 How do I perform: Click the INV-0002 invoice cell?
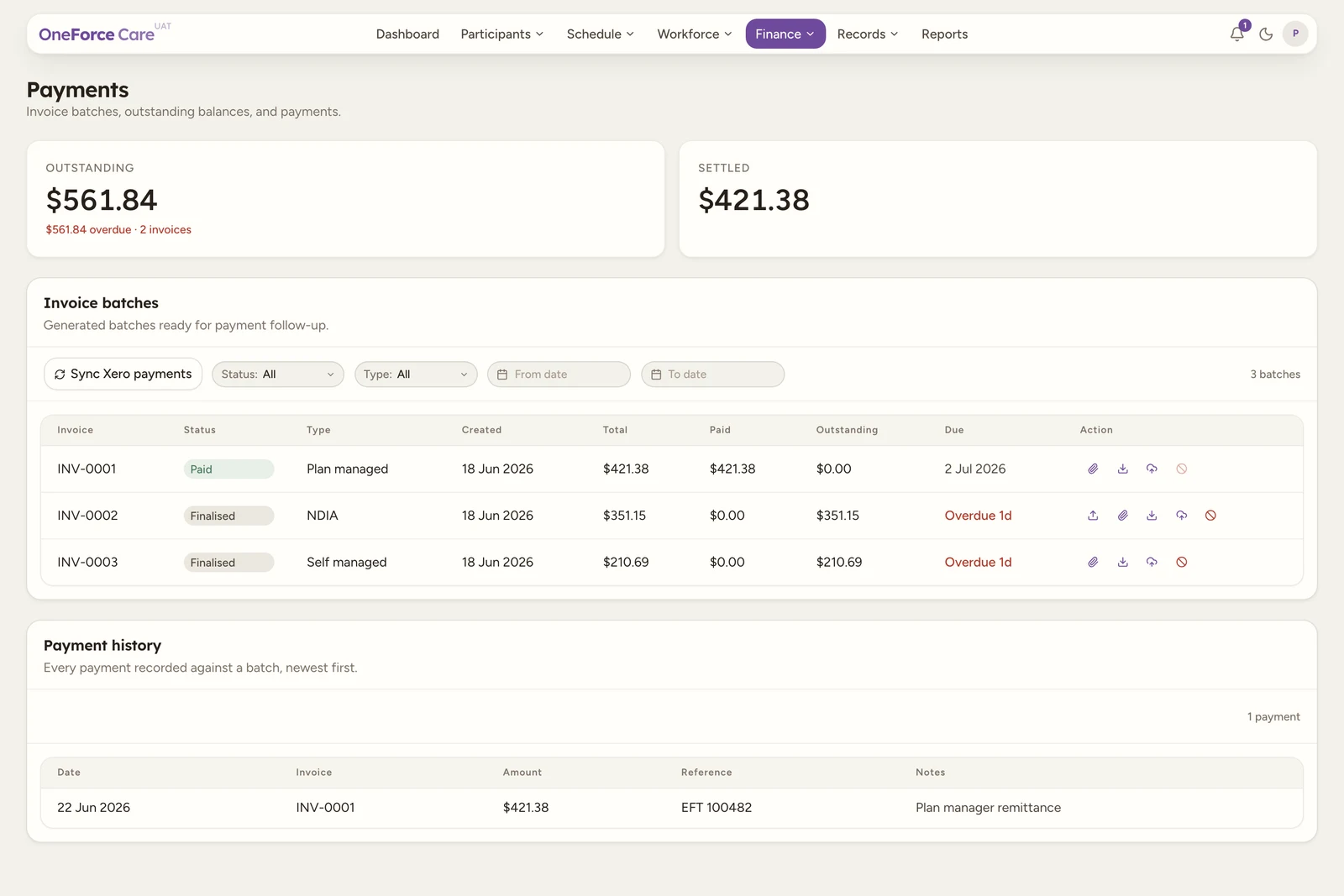[x=87, y=516]
